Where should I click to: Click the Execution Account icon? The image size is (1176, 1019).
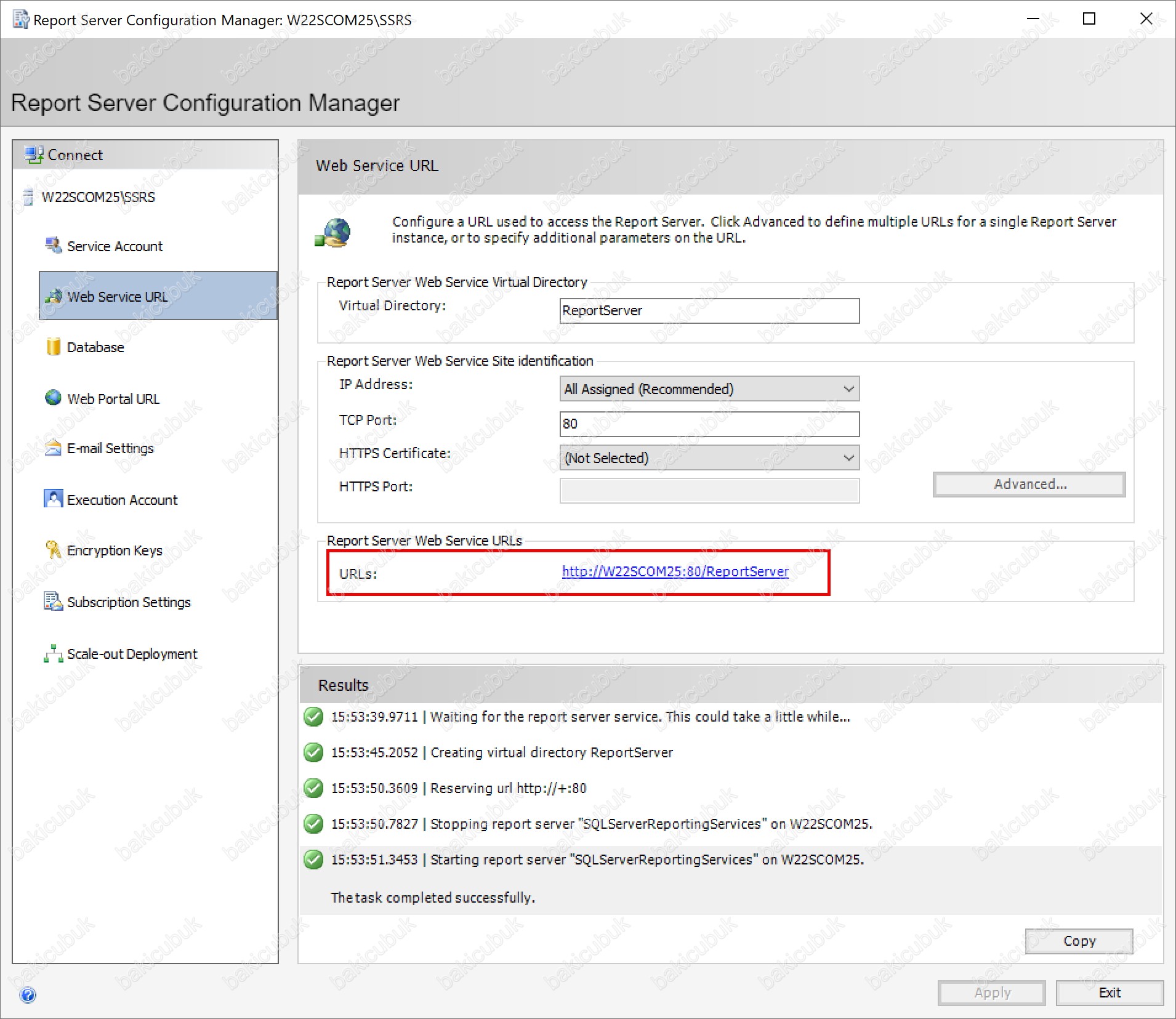pyautogui.click(x=54, y=498)
